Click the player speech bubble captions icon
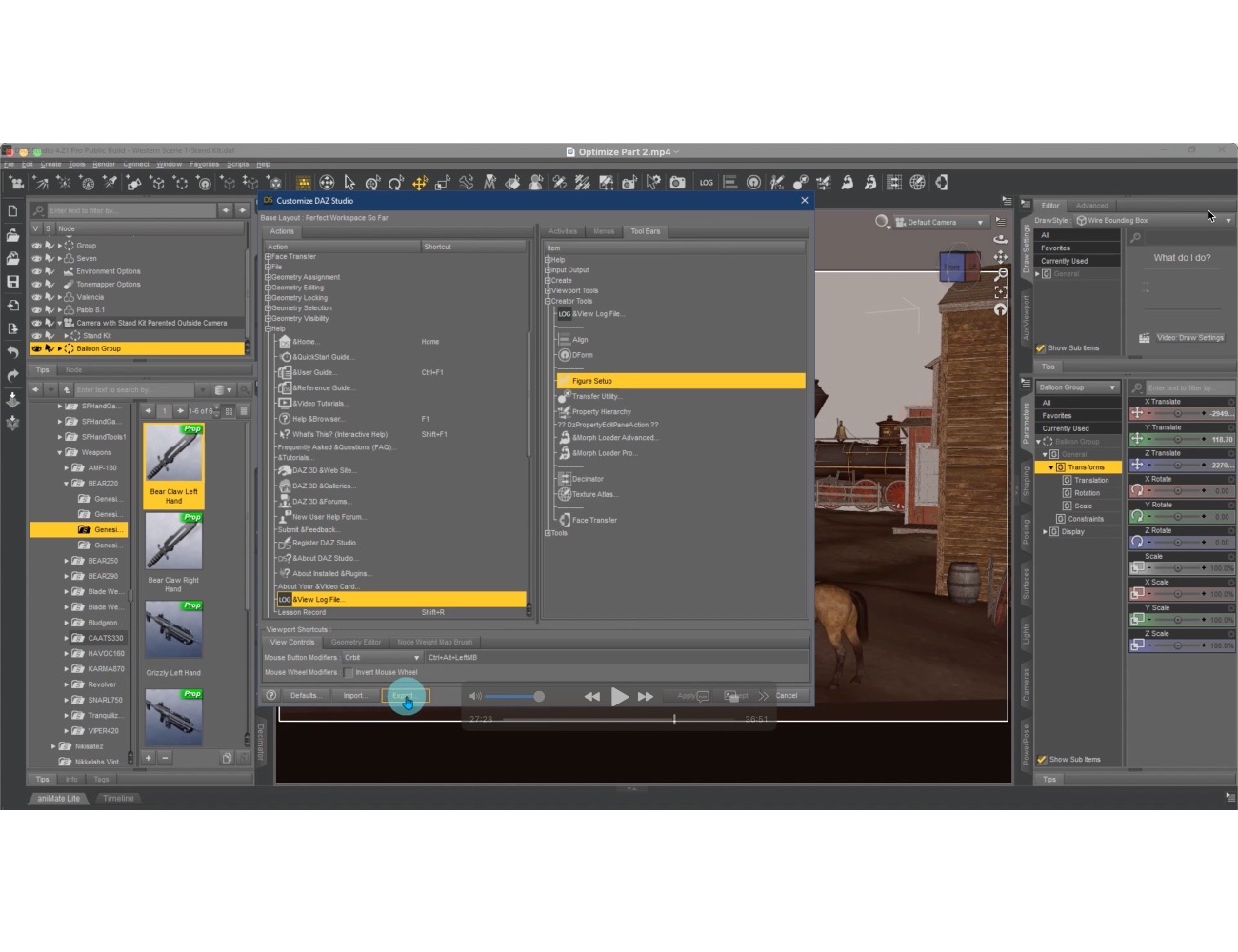 (x=703, y=697)
